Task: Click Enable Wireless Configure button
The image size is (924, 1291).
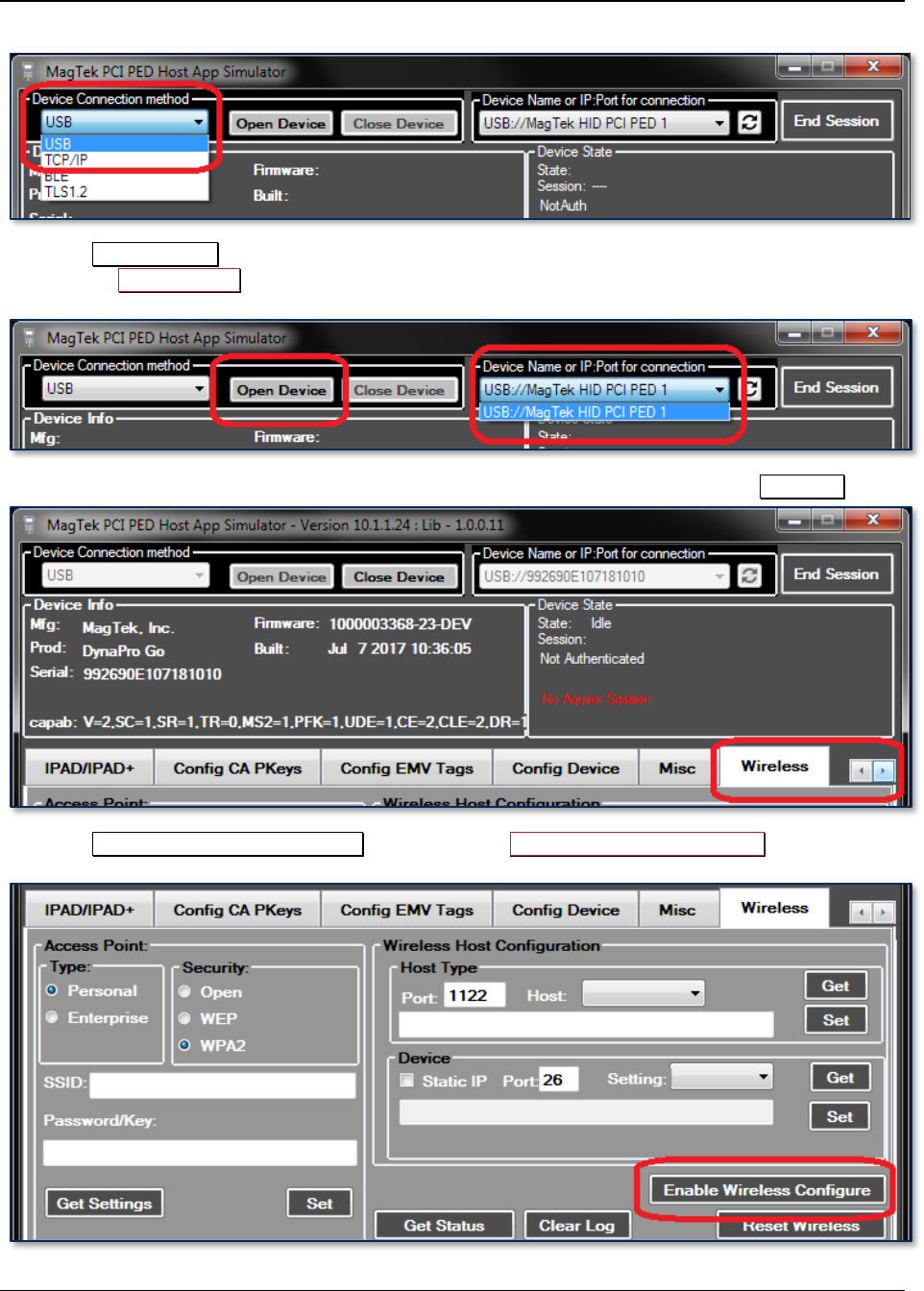Action: pos(766,1190)
